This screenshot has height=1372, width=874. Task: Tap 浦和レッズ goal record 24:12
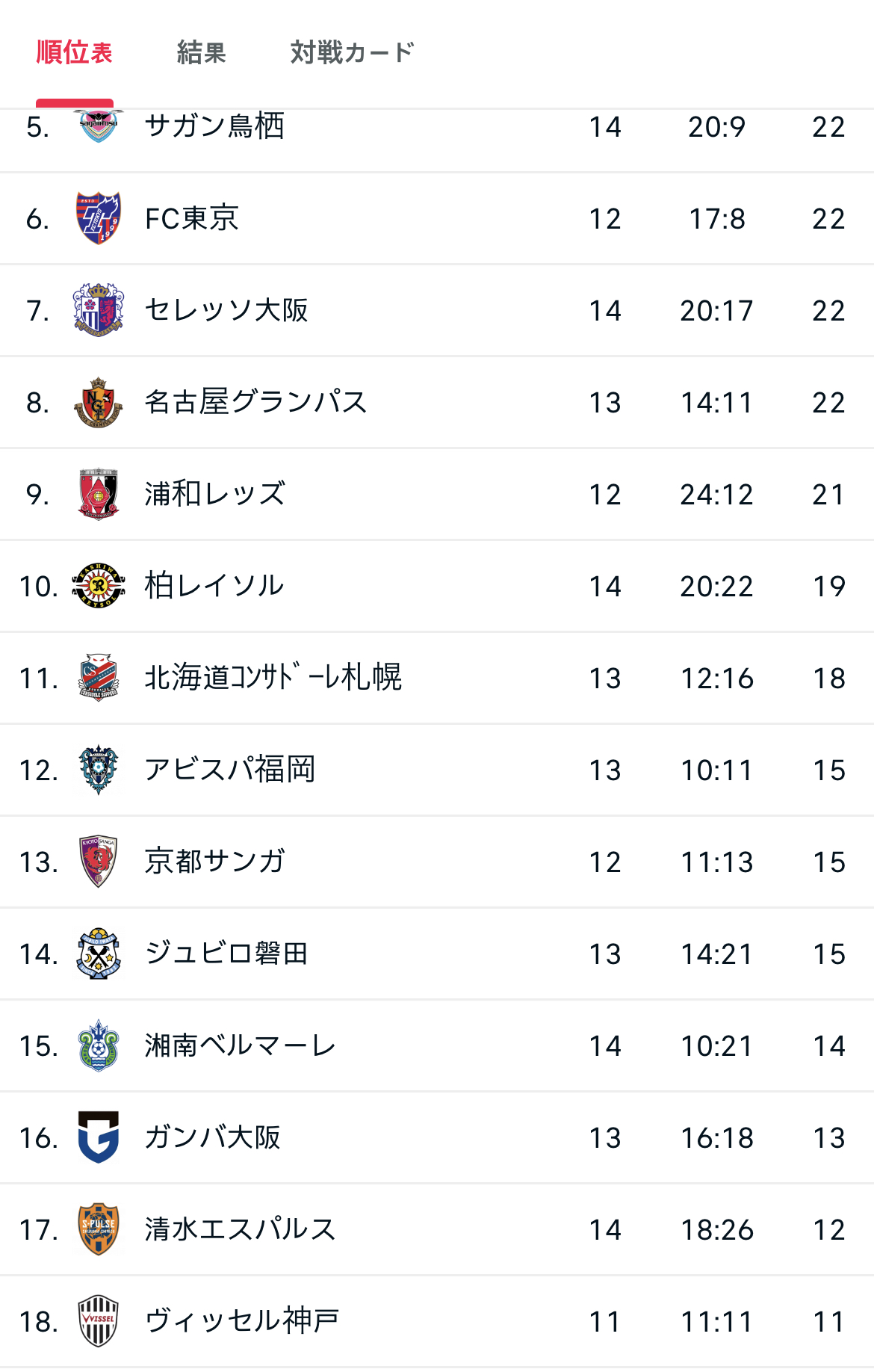click(716, 495)
